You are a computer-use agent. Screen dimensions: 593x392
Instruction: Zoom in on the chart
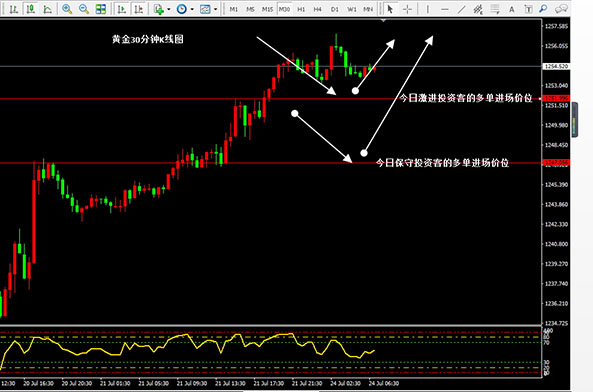pos(67,9)
